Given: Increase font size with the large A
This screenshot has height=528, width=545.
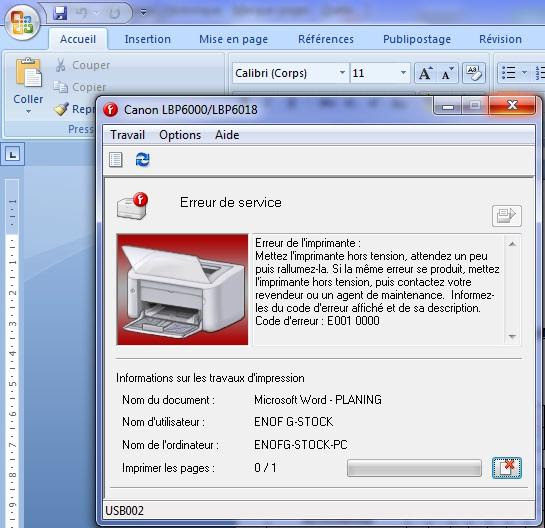Looking at the screenshot, I should tap(425, 73).
